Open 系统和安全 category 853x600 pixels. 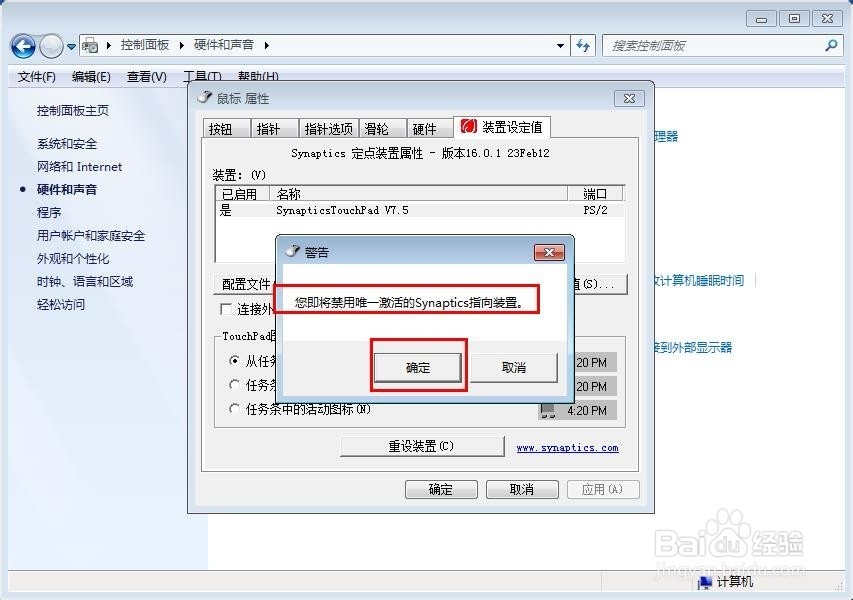pos(67,144)
